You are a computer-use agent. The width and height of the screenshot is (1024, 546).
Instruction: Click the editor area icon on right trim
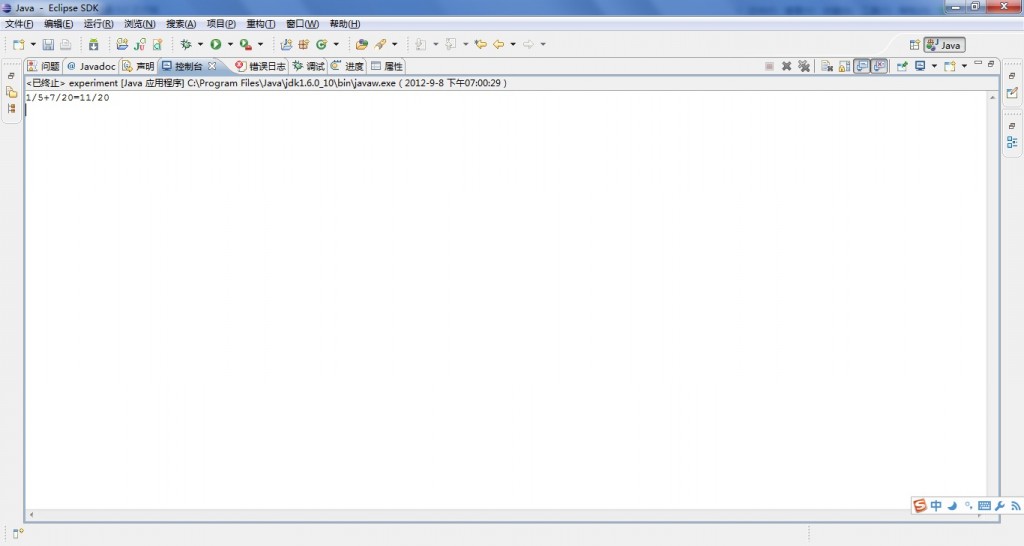pos(1012,93)
